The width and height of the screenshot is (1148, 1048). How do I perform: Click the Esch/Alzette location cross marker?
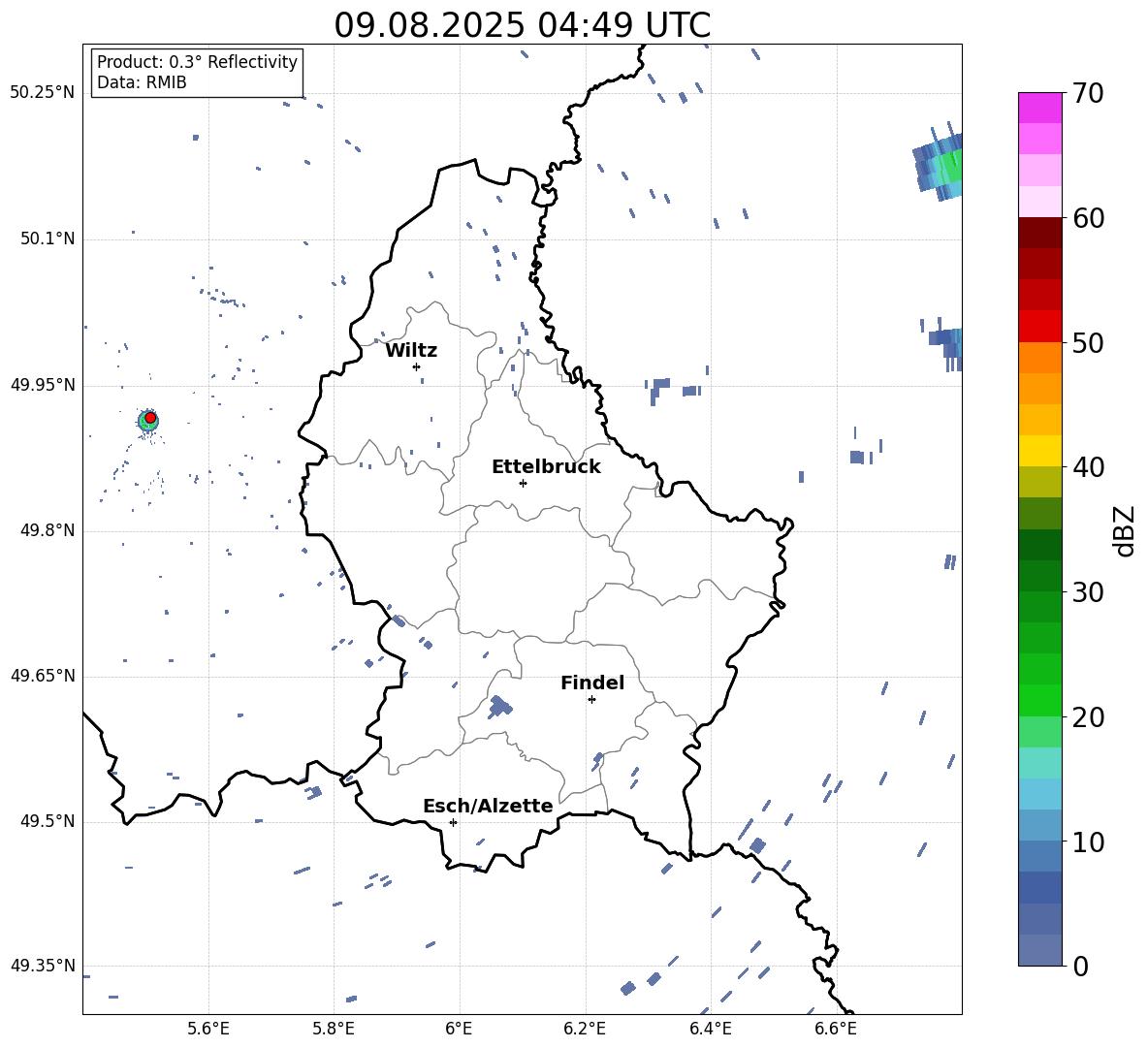pos(453,822)
